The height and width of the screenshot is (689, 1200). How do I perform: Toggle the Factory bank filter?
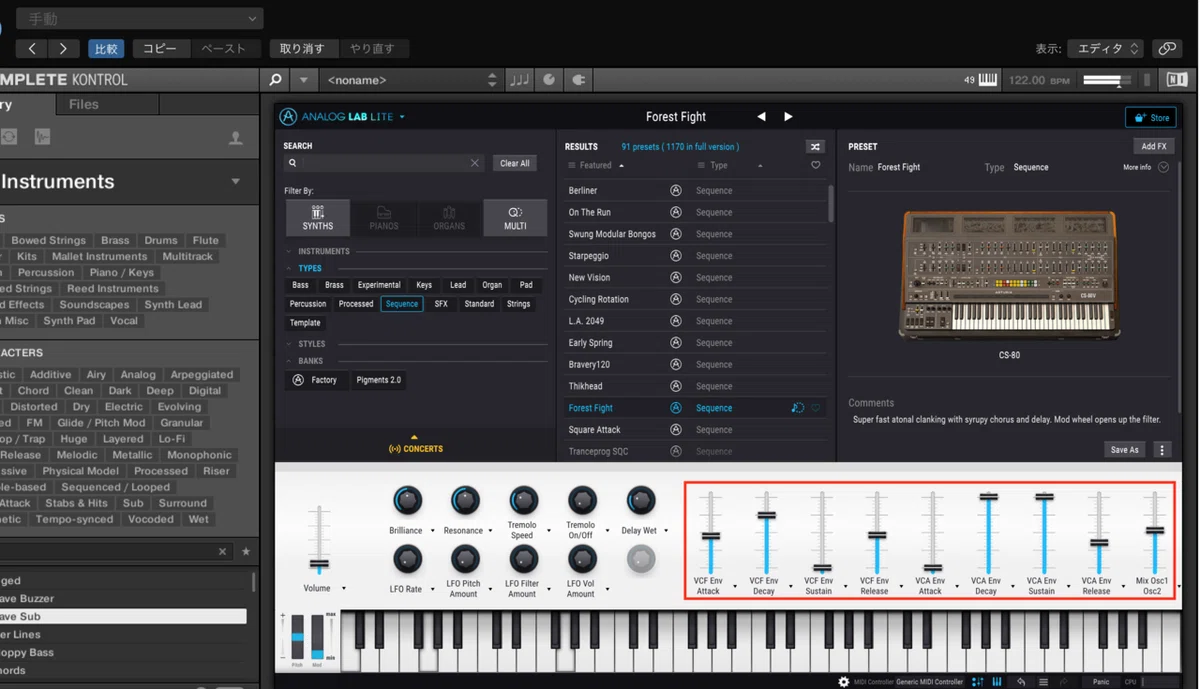(315, 380)
